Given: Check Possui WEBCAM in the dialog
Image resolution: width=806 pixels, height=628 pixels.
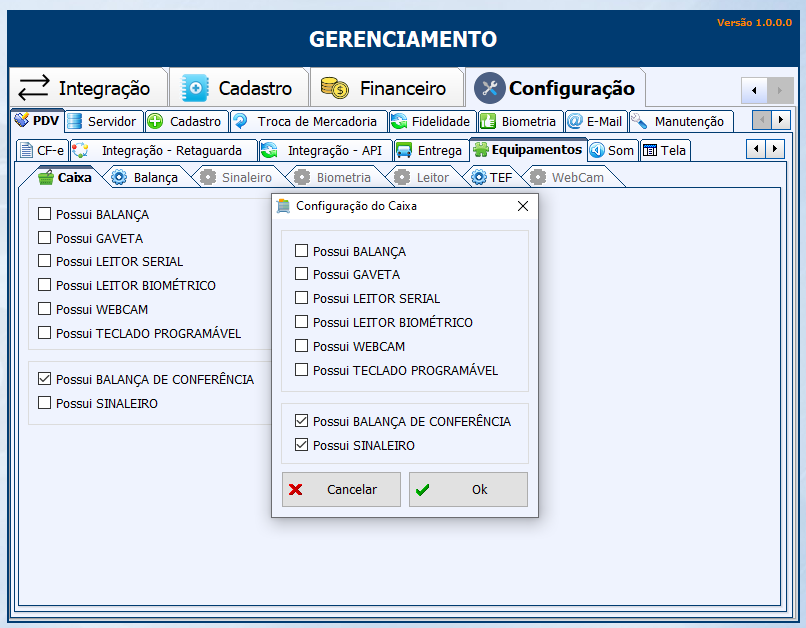Looking at the screenshot, I should (x=302, y=346).
